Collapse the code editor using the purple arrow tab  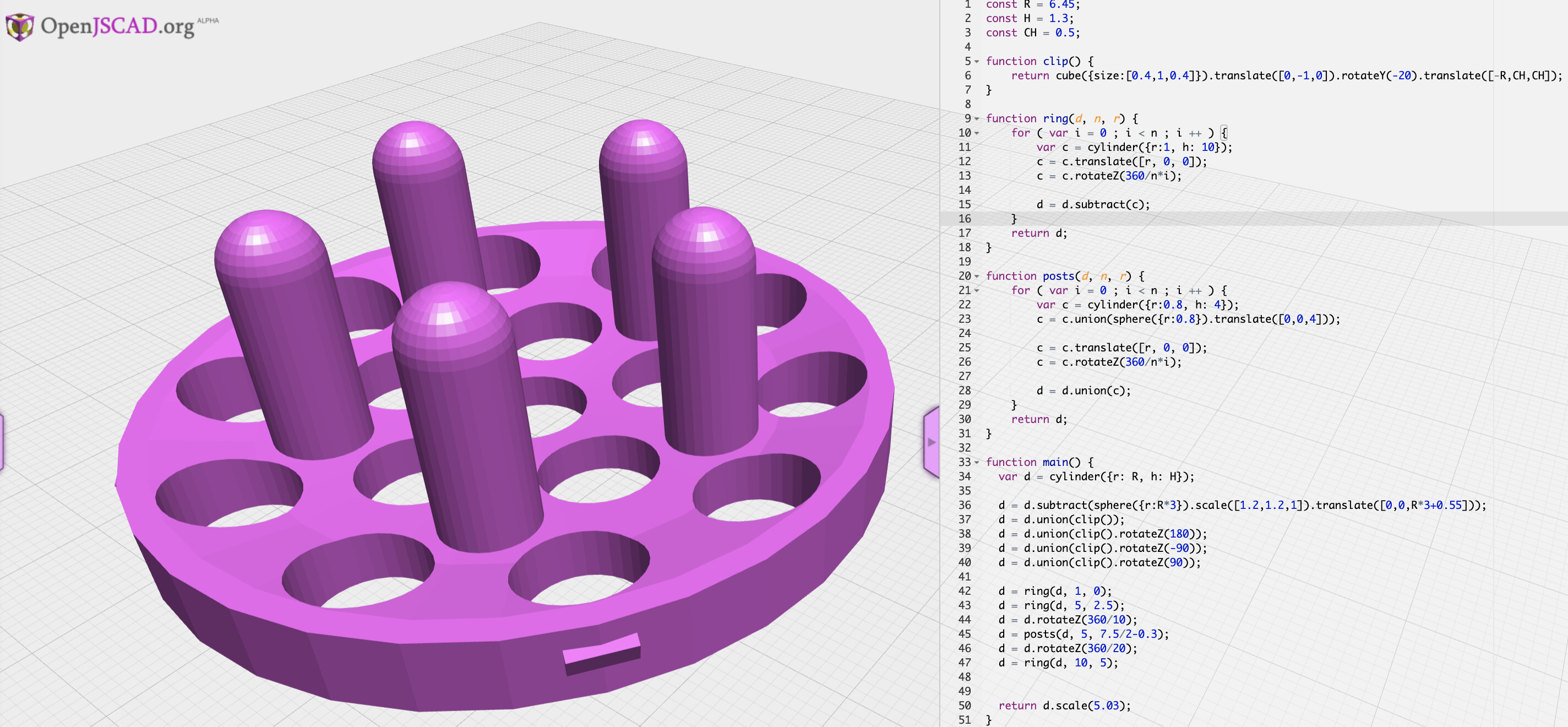[x=932, y=442]
